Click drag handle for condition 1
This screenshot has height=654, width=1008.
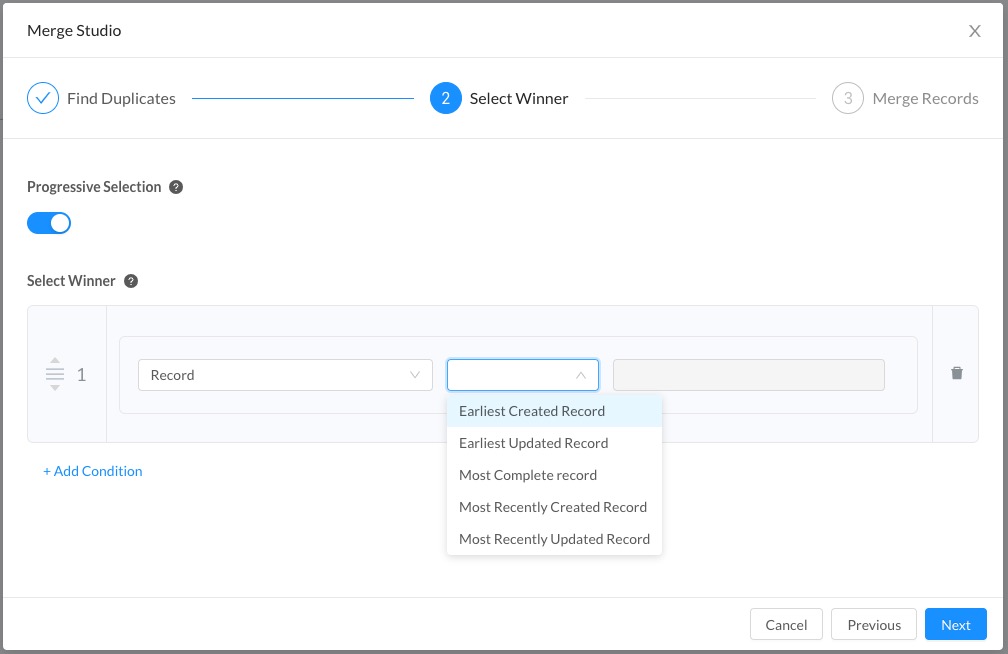pyautogui.click(x=55, y=374)
